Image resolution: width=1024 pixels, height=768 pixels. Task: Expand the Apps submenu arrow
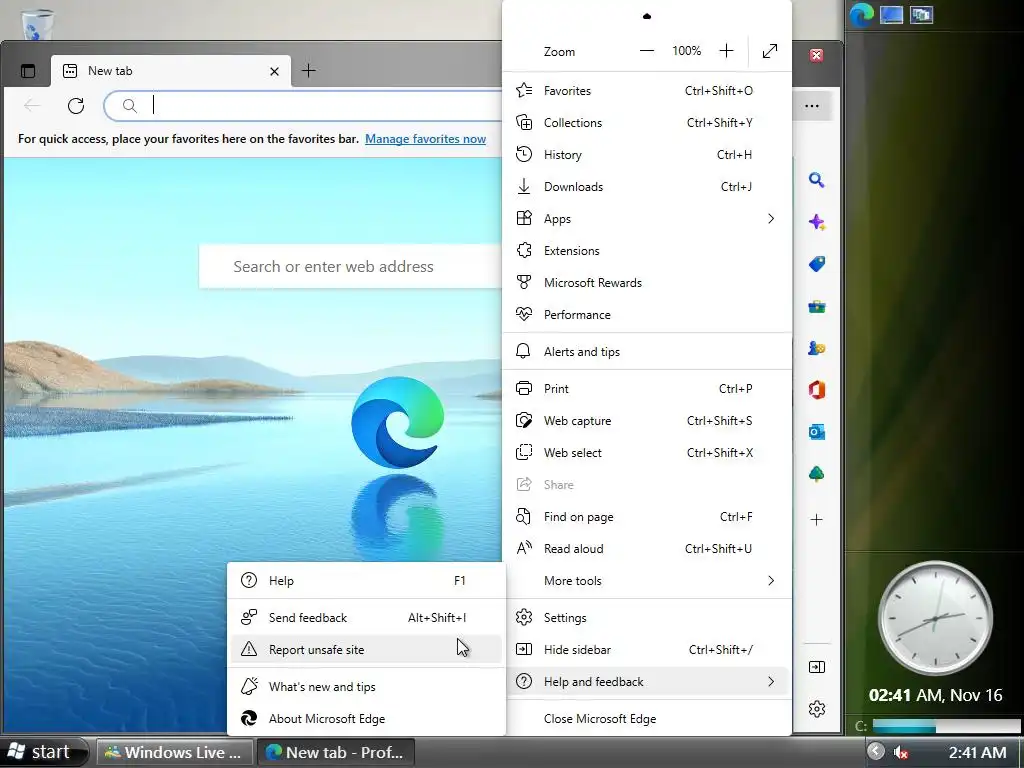pyautogui.click(x=771, y=219)
